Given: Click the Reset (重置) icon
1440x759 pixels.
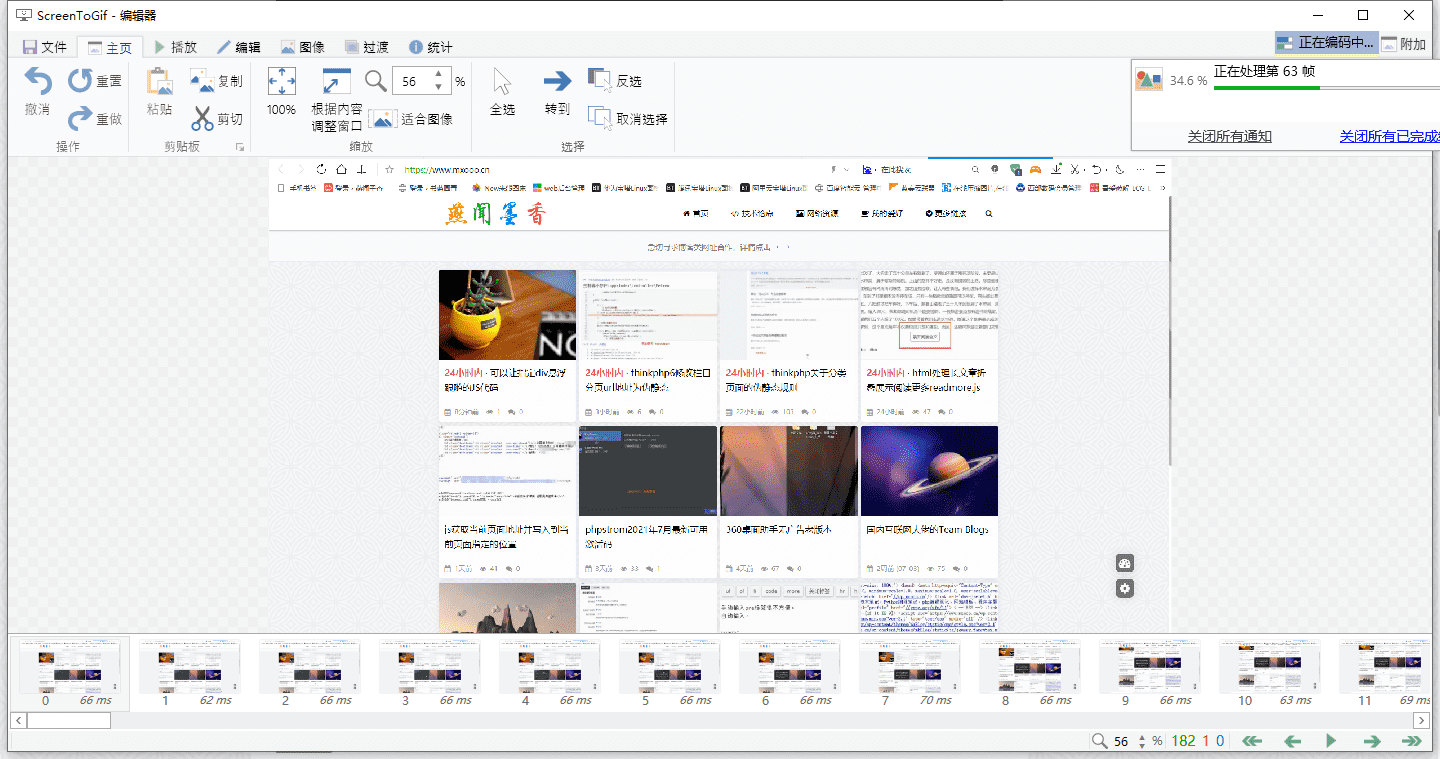Looking at the screenshot, I should [80, 81].
